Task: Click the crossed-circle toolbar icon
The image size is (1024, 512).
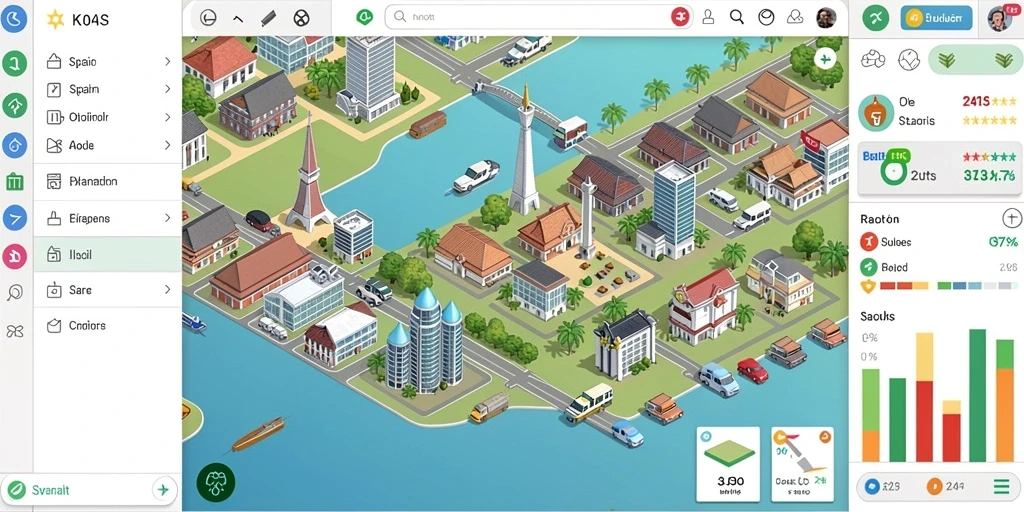Action: click(x=301, y=18)
